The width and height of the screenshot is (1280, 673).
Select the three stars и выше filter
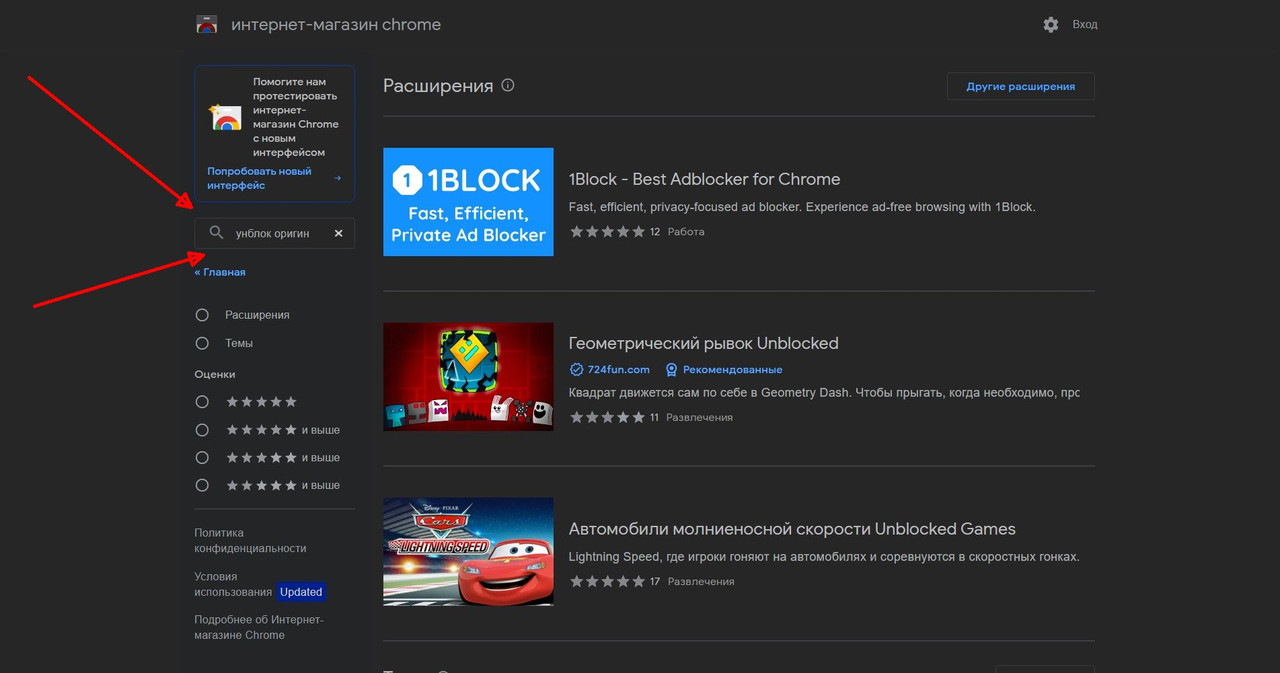[x=202, y=457]
